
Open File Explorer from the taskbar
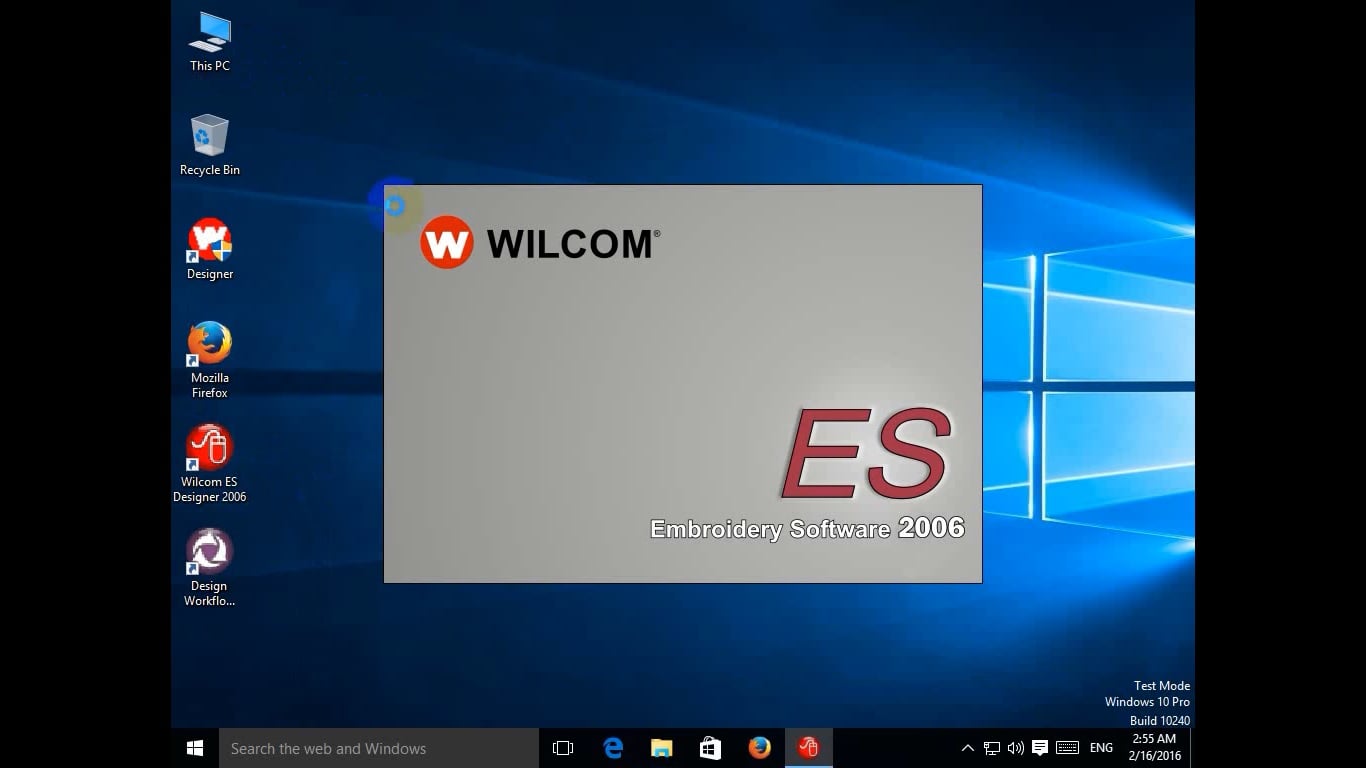(662, 748)
